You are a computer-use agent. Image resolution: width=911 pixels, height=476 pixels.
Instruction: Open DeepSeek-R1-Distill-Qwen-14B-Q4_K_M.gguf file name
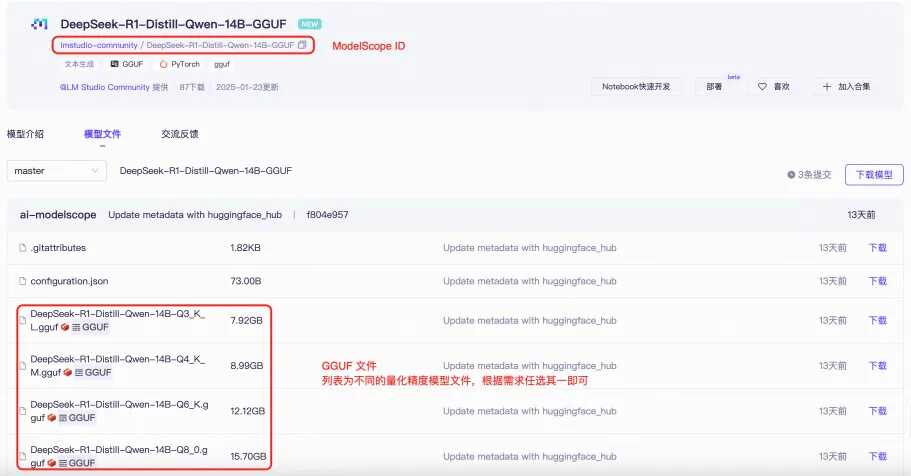(x=117, y=366)
